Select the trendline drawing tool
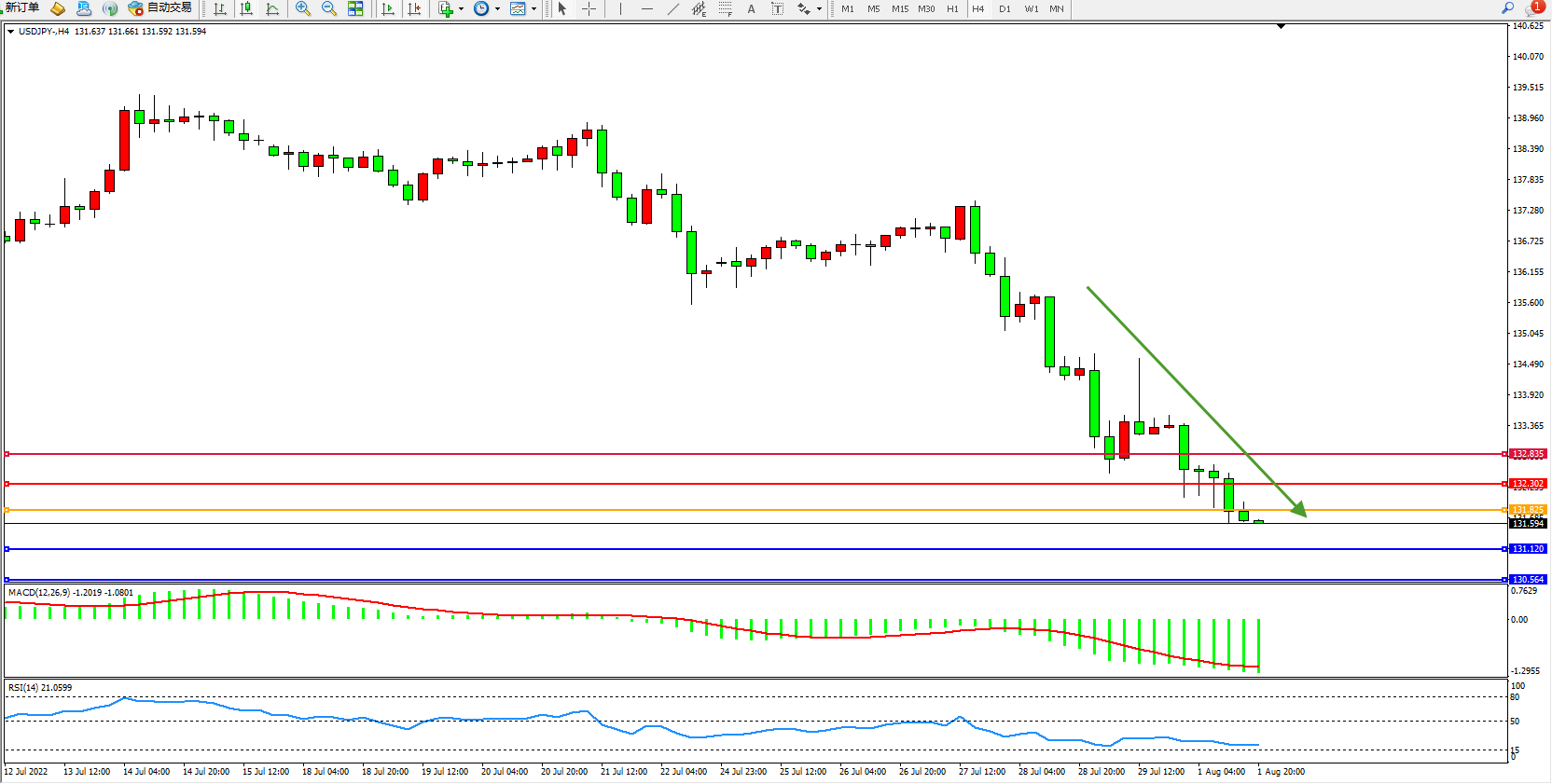Screen dimensions: 1552x784 pyautogui.click(x=673, y=8)
